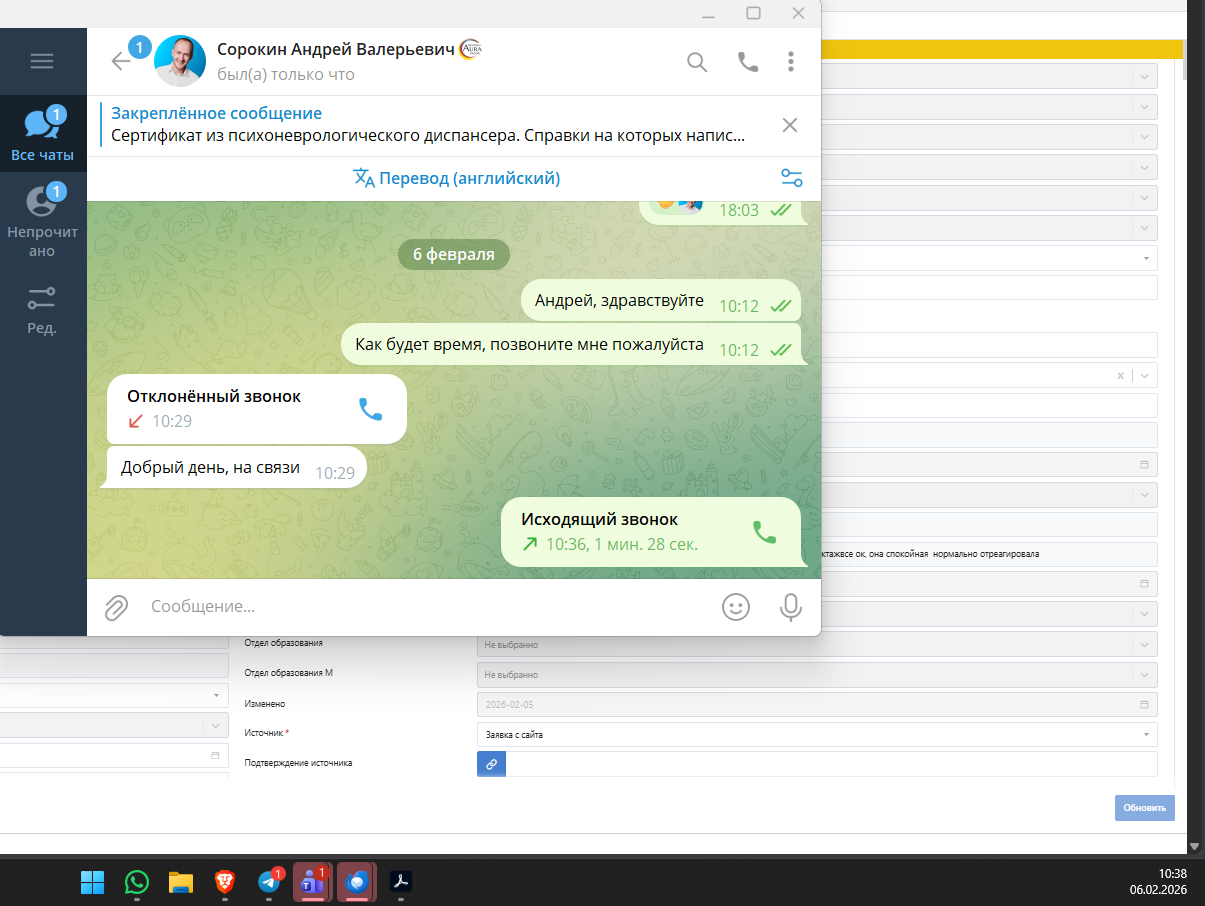Viewport: 1205px width, 906px height.
Task: Dismiss the pinned message bar
Action: click(x=790, y=125)
